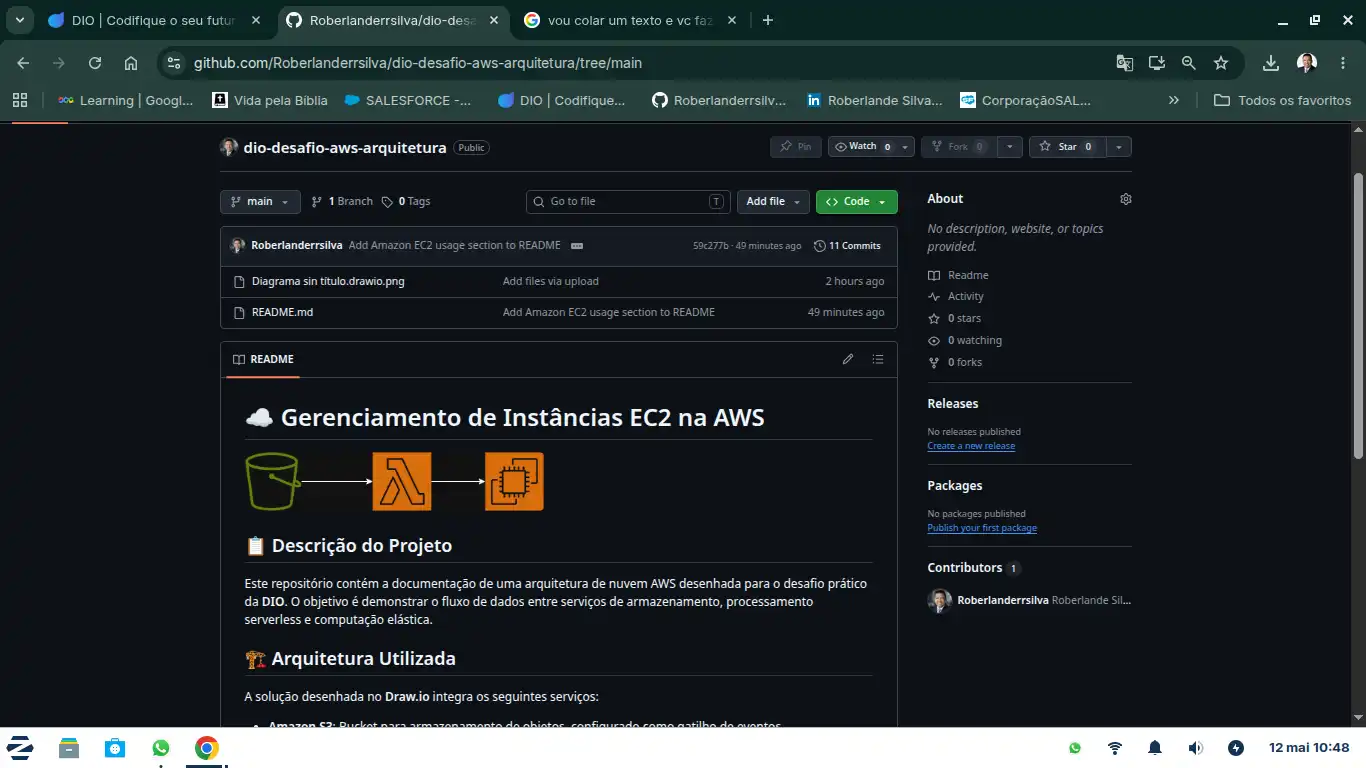The height and width of the screenshot is (768, 1366).
Task: Open a new browser tab
Action: pyautogui.click(x=768, y=20)
